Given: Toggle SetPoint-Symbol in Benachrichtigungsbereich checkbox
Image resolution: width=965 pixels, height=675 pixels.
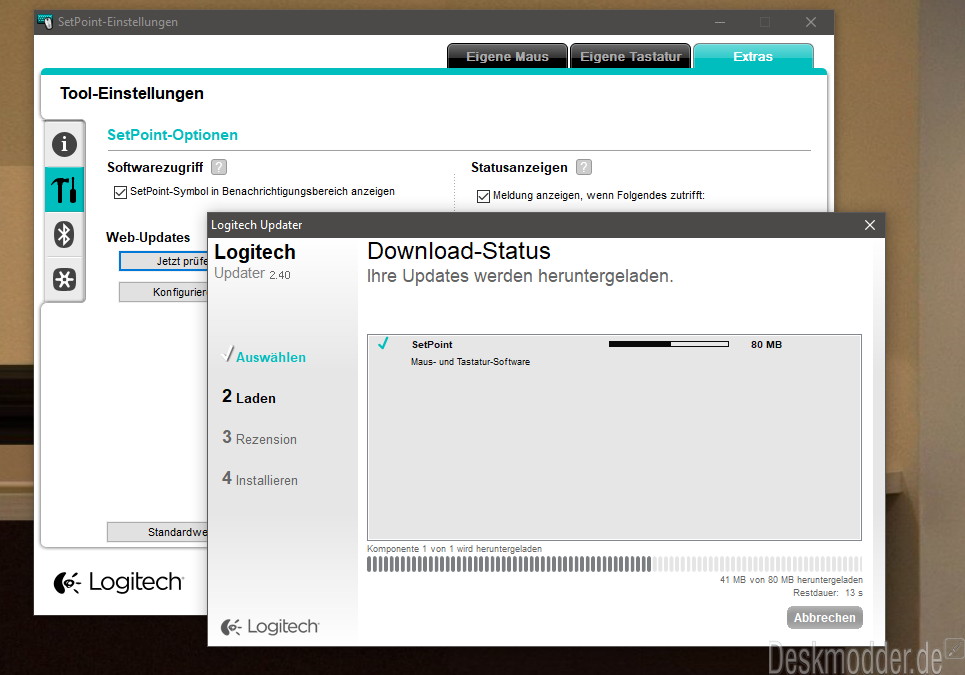Looking at the screenshot, I should (x=120, y=193).
